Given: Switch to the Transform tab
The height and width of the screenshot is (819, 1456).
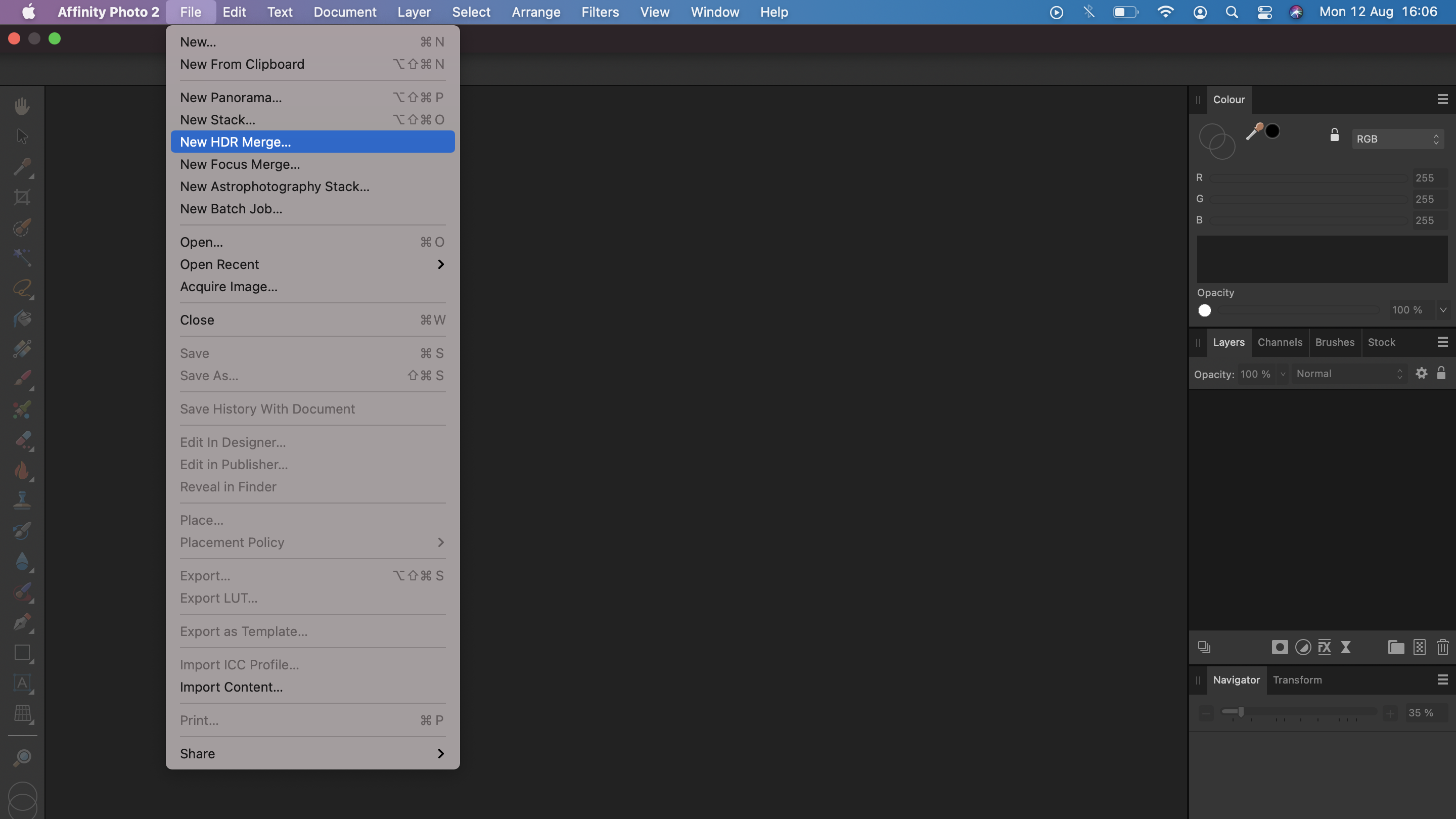Looking at the screenshot, I should click(1297, 679).
